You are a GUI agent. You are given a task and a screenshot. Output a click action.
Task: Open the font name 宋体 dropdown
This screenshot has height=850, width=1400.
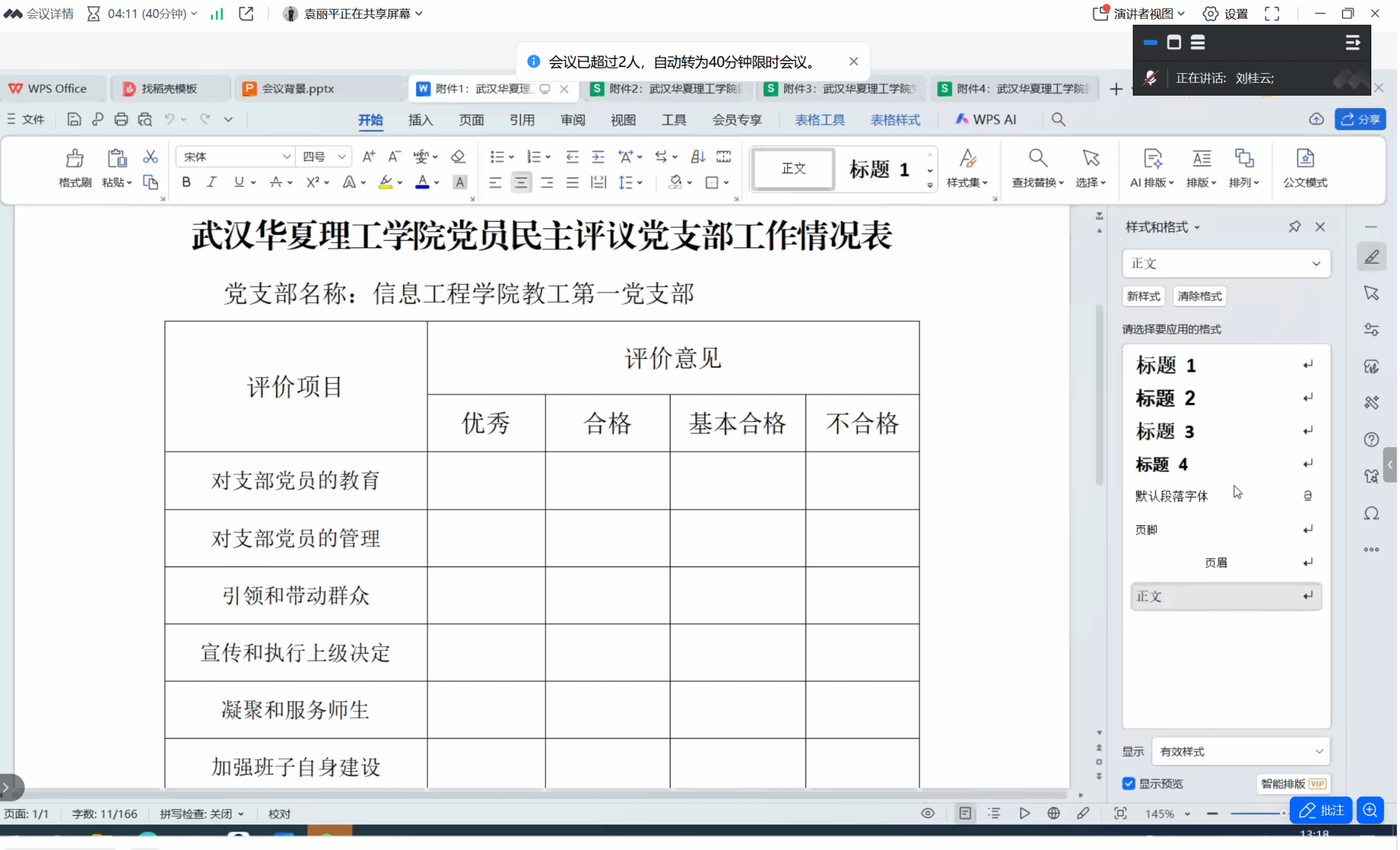point(286,157)
